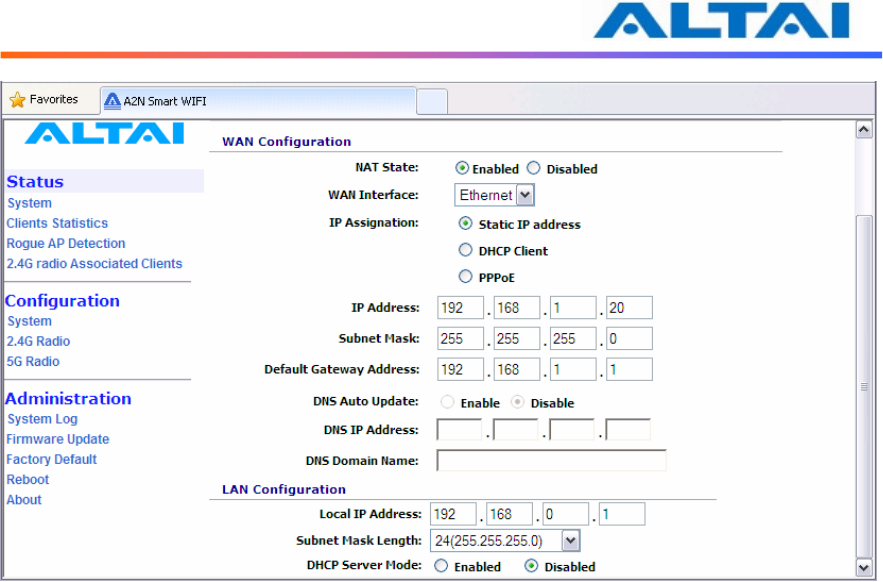The width and height of the screenshot is (883, 582).
Task: Open a new blank browser tab
Action: tap(432, 102)
